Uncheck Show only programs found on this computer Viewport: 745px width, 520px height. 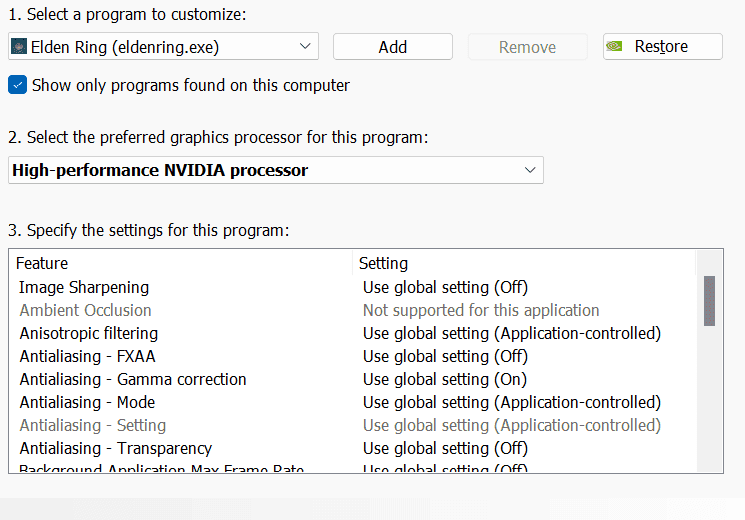[18, 85]
